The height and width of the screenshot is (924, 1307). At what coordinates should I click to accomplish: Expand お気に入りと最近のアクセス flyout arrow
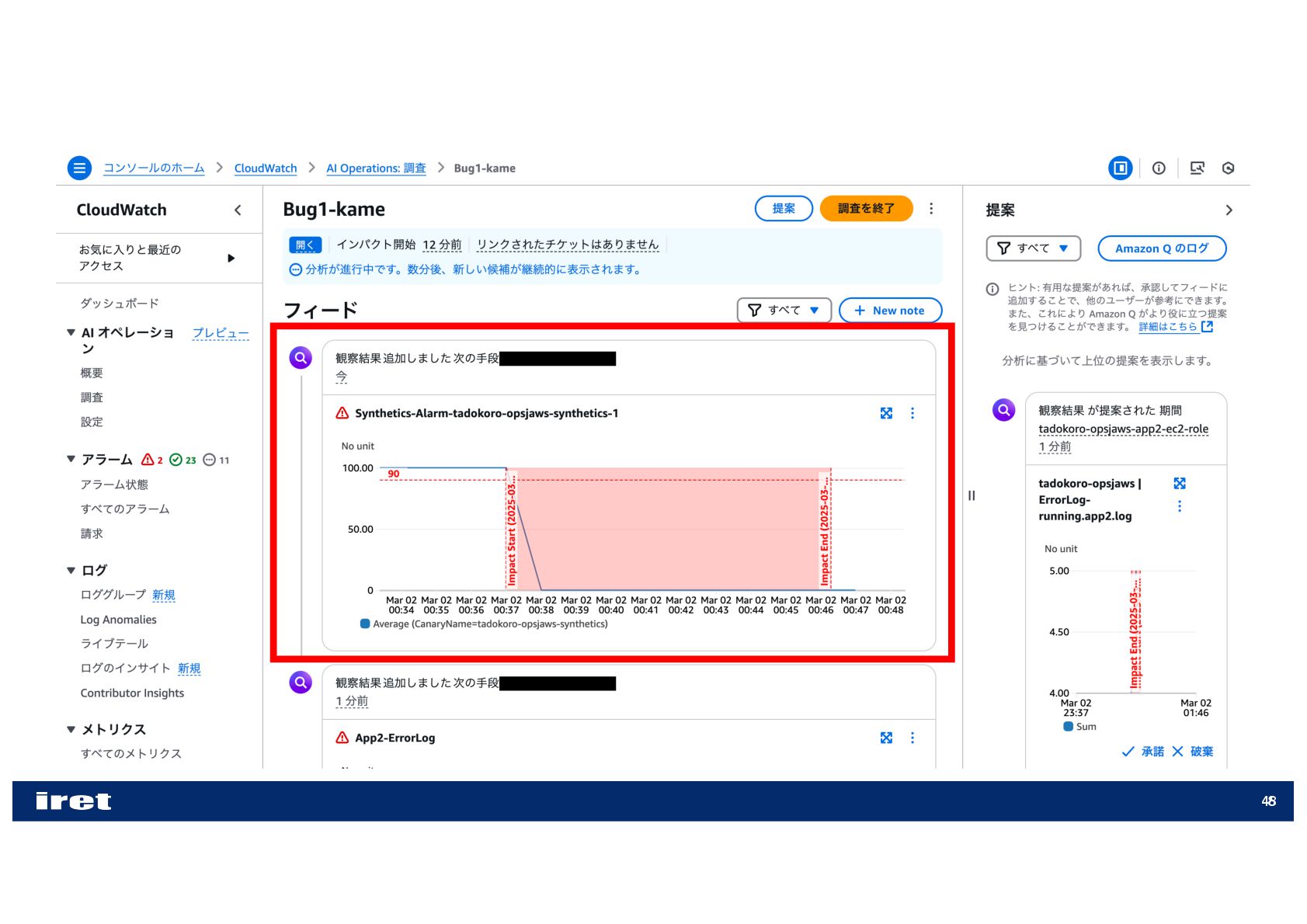[x=231, y=258]
